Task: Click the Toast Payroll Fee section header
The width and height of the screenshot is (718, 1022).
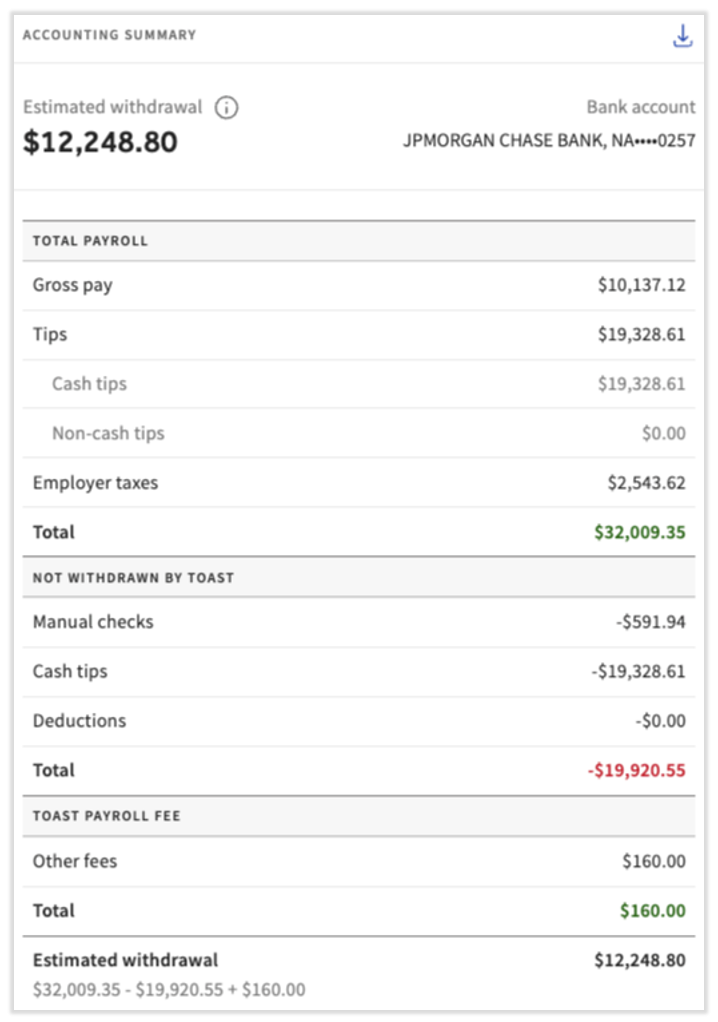Action: click(x=106, y=816)
